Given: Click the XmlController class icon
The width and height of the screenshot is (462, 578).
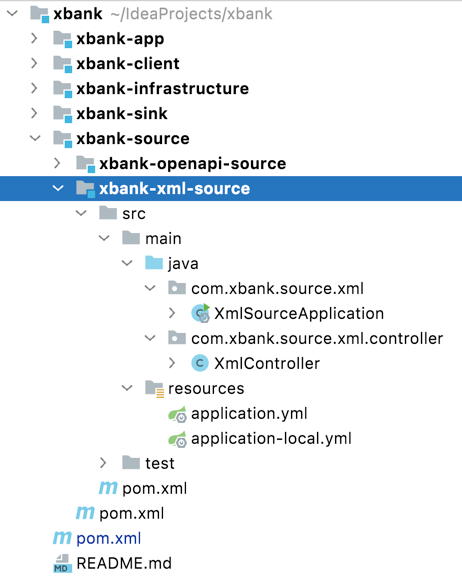Looking at the screenshot, I should click(200, 363).
